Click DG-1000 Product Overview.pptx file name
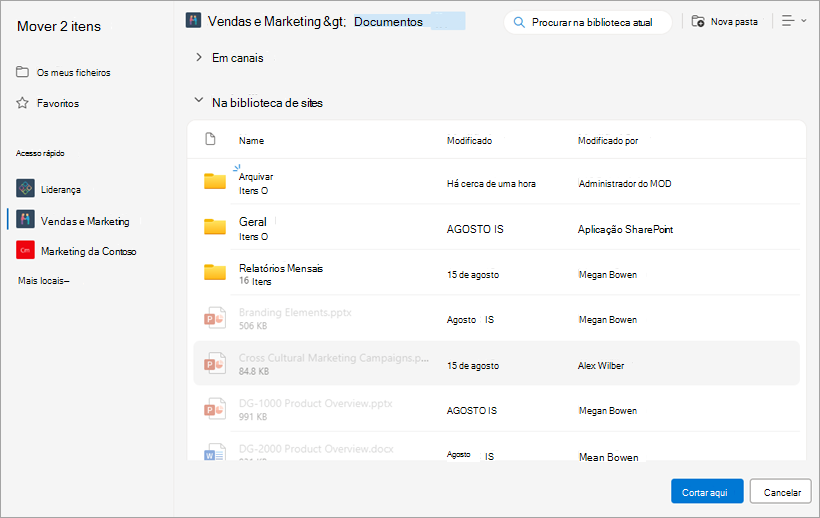820x518 pixels. point(315,403)
